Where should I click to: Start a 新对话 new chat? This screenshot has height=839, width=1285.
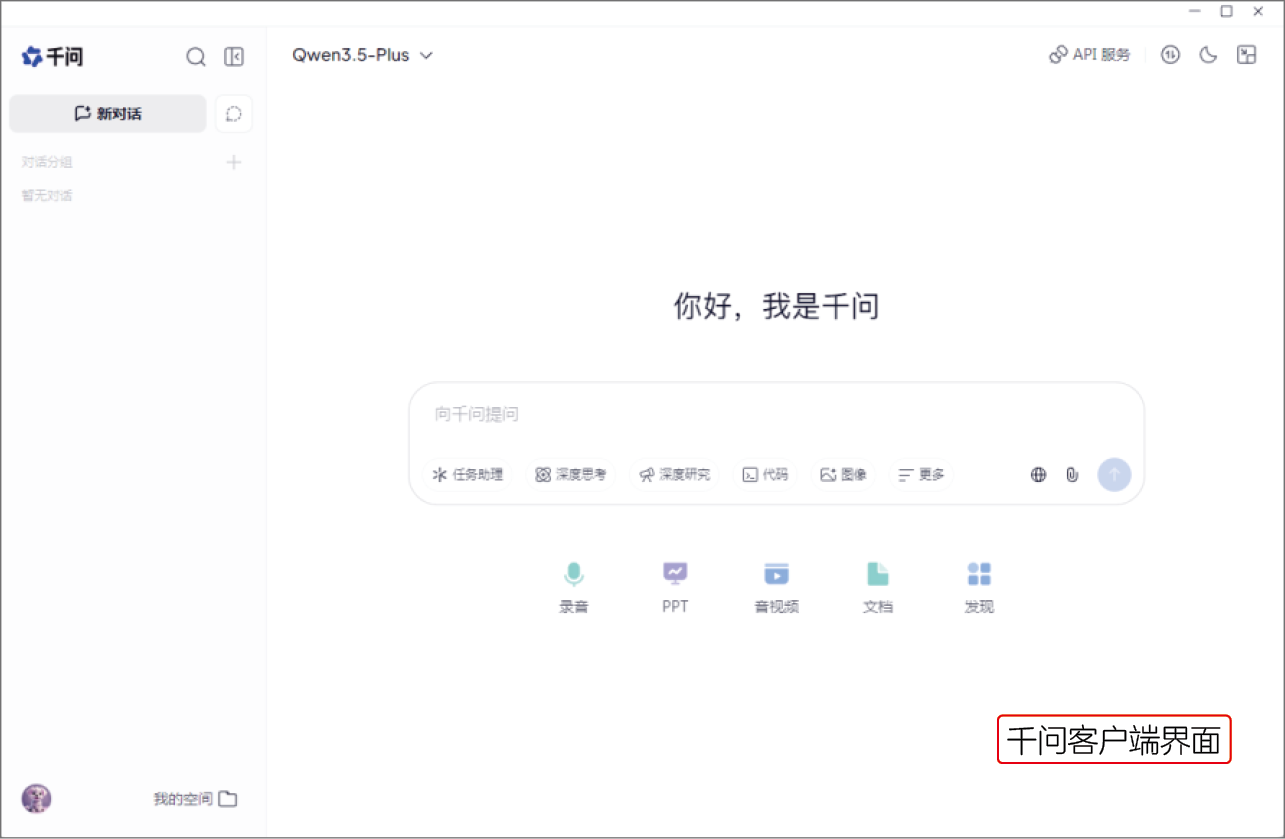(x=108, y=114)
